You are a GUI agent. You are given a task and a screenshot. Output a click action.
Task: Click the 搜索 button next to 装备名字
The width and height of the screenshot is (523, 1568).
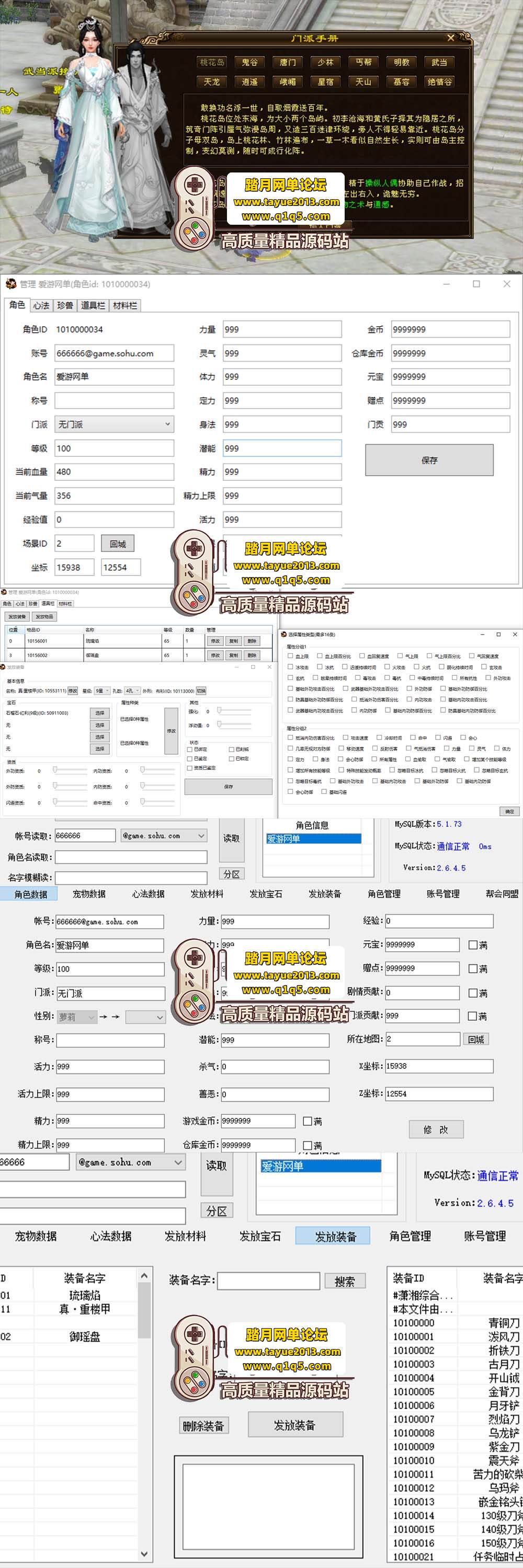[x=345, y=1281]
